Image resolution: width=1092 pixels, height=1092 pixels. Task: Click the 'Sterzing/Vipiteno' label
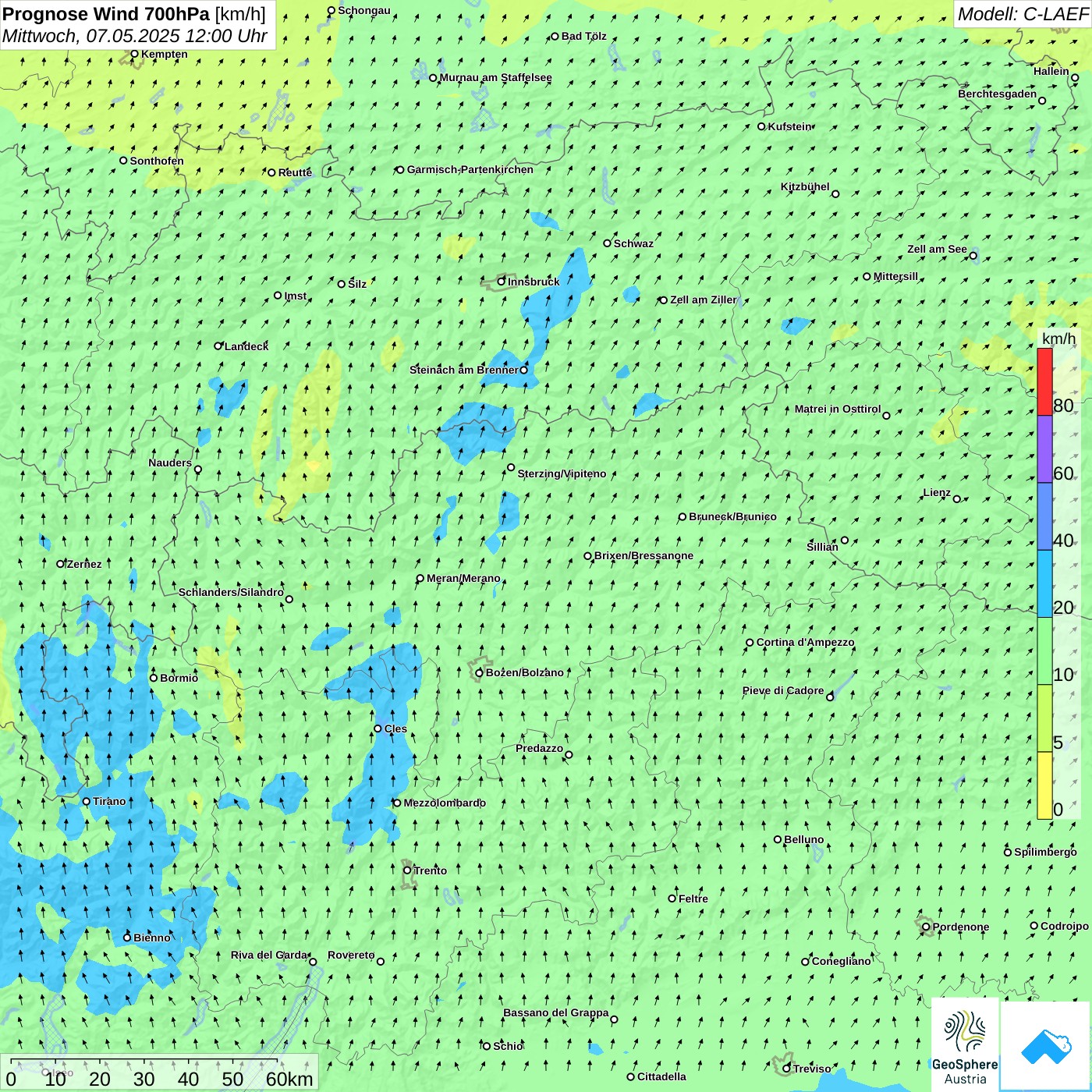562,473
